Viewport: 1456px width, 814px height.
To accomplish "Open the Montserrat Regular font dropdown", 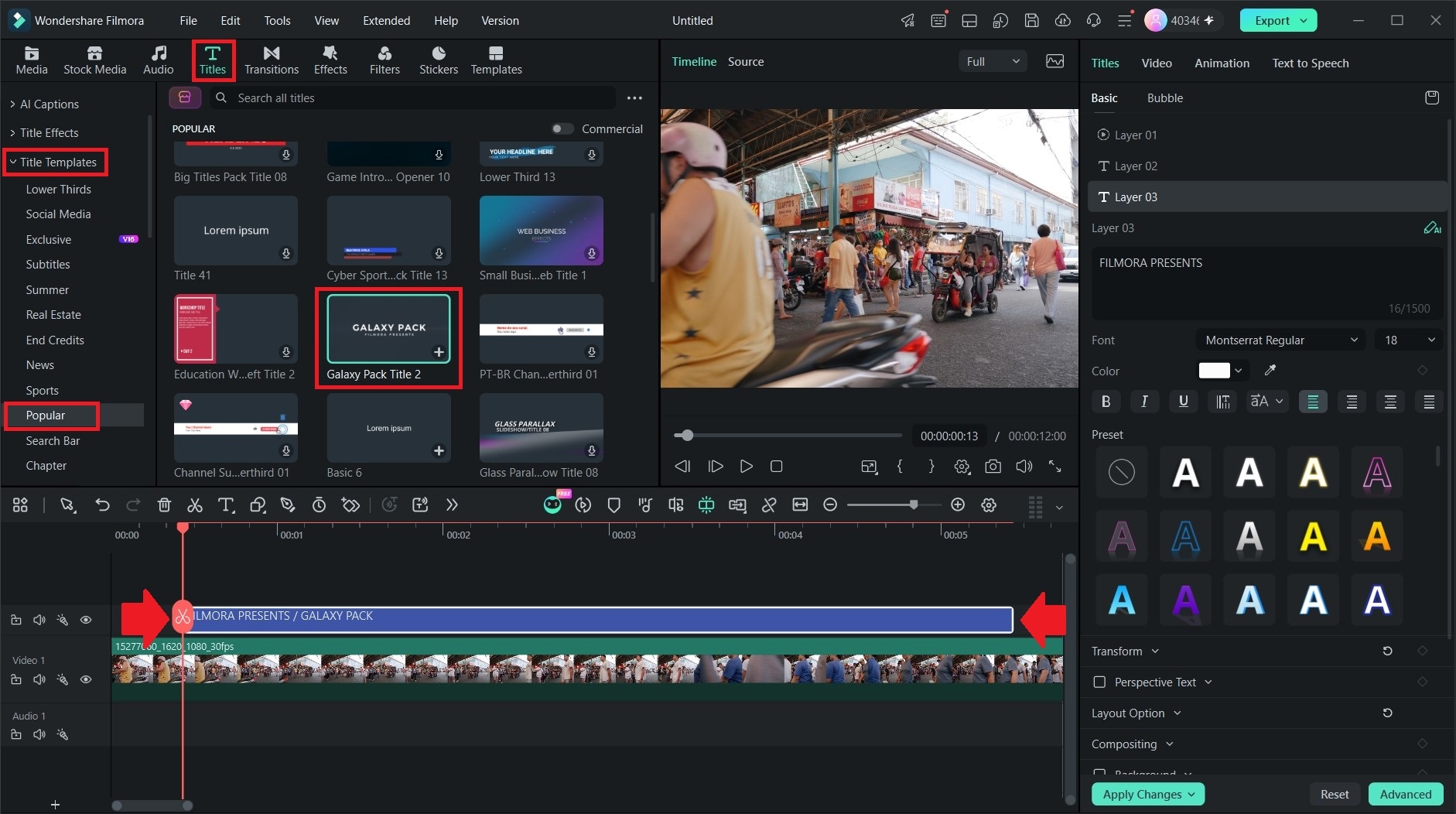I will (x=1281, y=340).
